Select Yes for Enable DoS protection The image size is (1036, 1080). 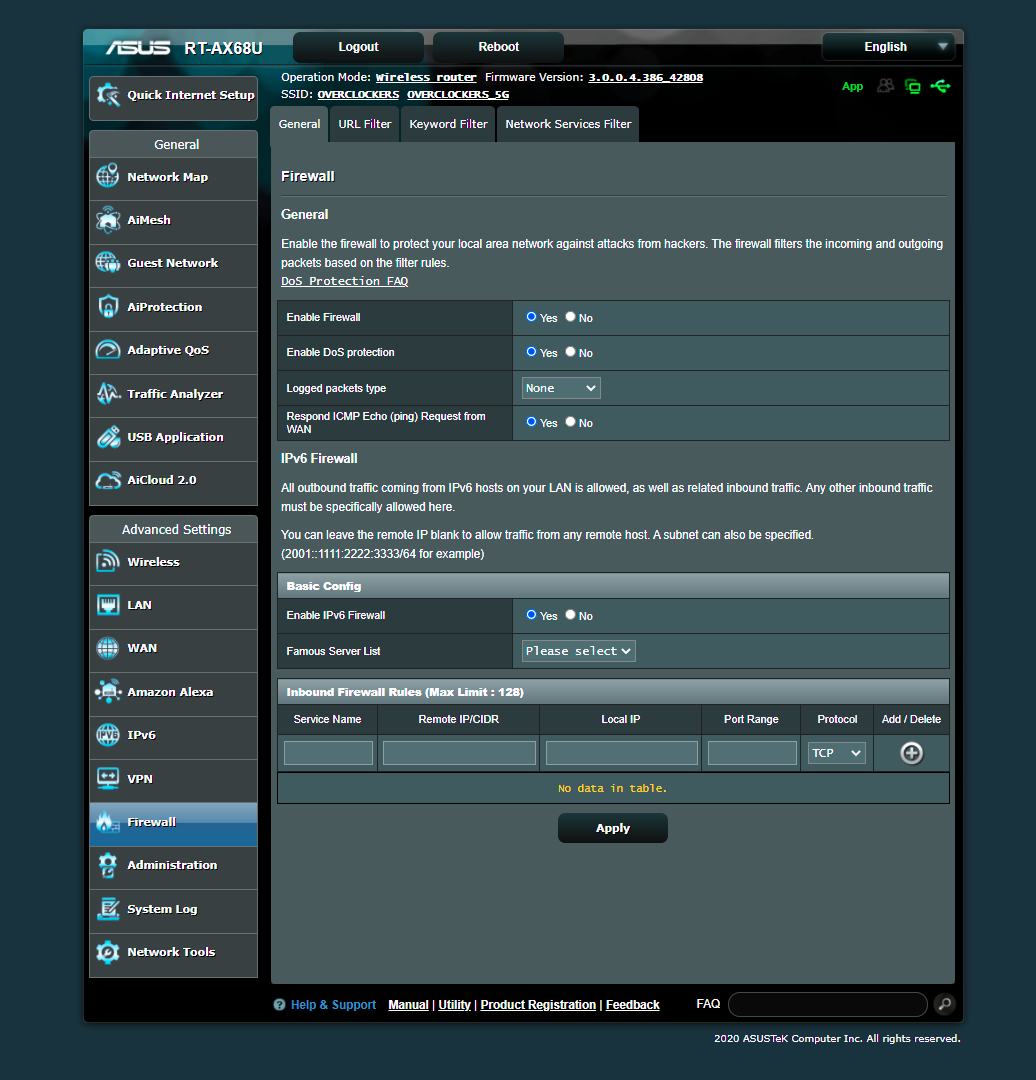point(531,352)
